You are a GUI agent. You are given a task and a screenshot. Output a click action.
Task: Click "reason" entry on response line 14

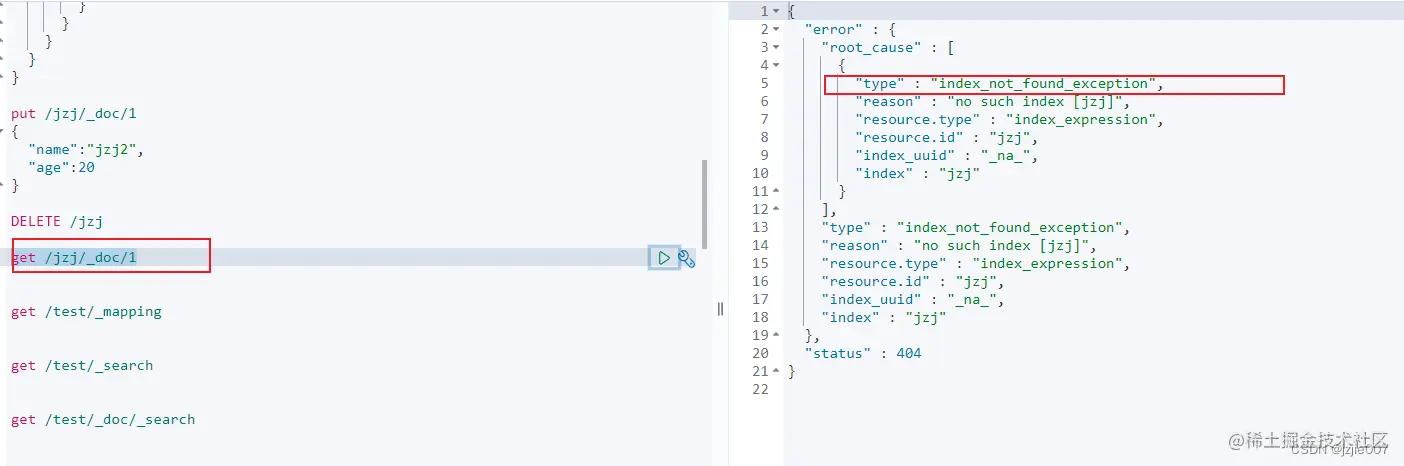pos(959,246)
